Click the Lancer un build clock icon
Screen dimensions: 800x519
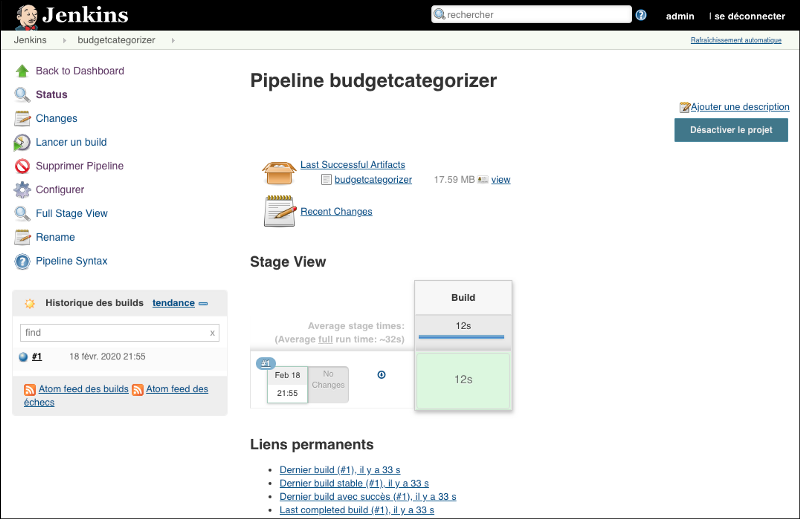[22, 142]
